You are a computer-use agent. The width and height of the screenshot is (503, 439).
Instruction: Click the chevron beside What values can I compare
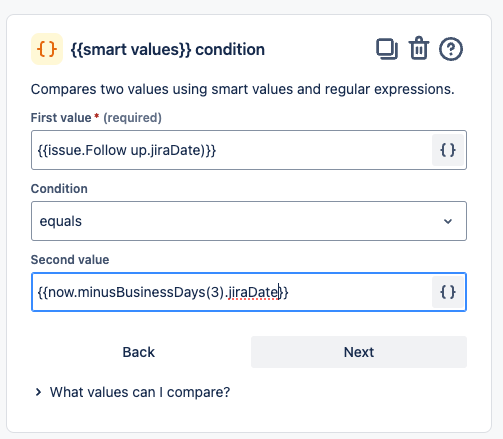click(x=38, y=392)
